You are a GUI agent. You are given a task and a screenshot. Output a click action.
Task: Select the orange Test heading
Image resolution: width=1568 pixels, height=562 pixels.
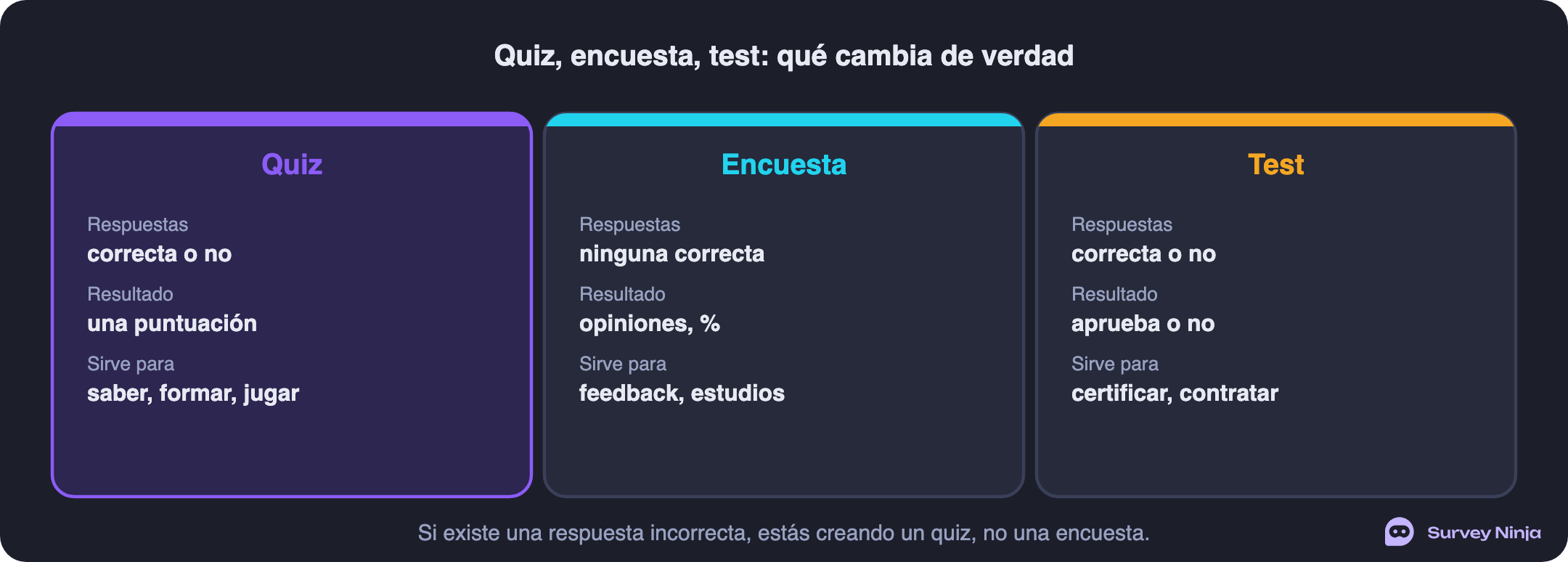pyautogui.click(x=1276, y=164)
